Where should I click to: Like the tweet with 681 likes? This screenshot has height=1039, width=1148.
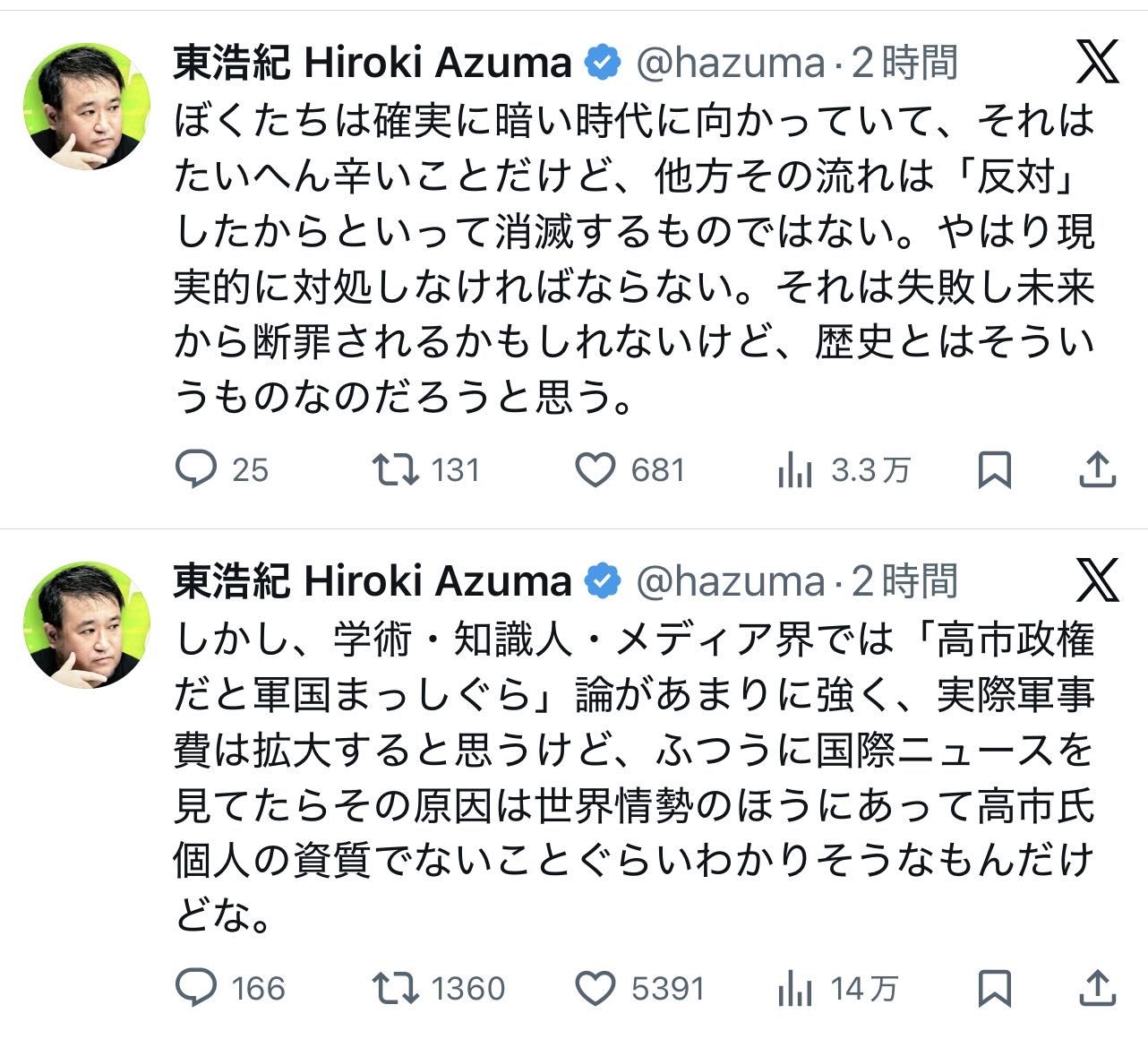point(595,469)
